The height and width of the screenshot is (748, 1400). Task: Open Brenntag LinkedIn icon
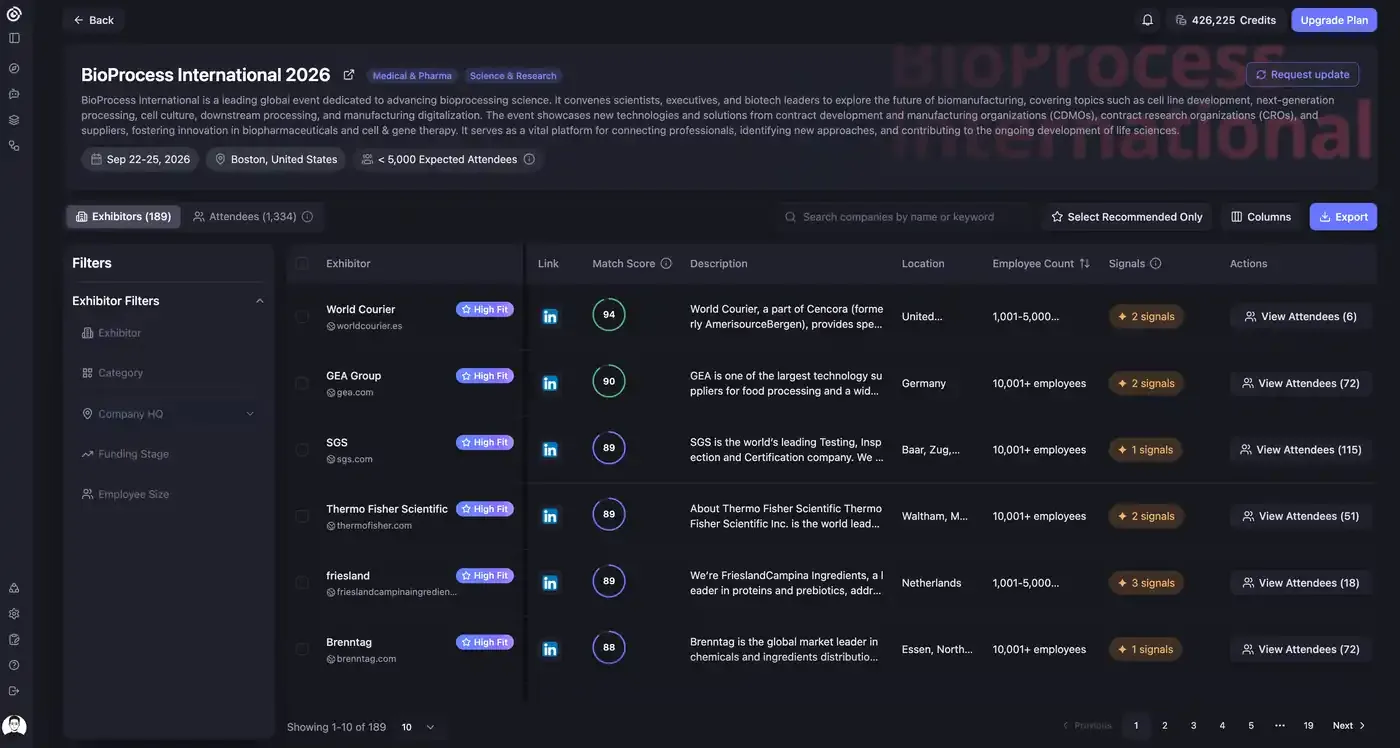550,649
